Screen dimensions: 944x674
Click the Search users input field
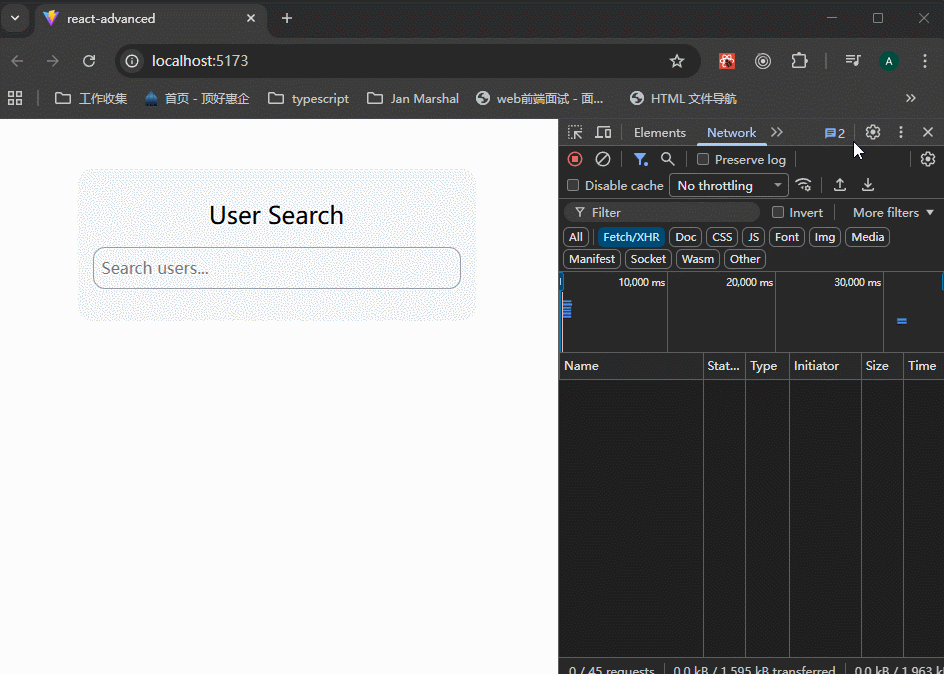276,268
